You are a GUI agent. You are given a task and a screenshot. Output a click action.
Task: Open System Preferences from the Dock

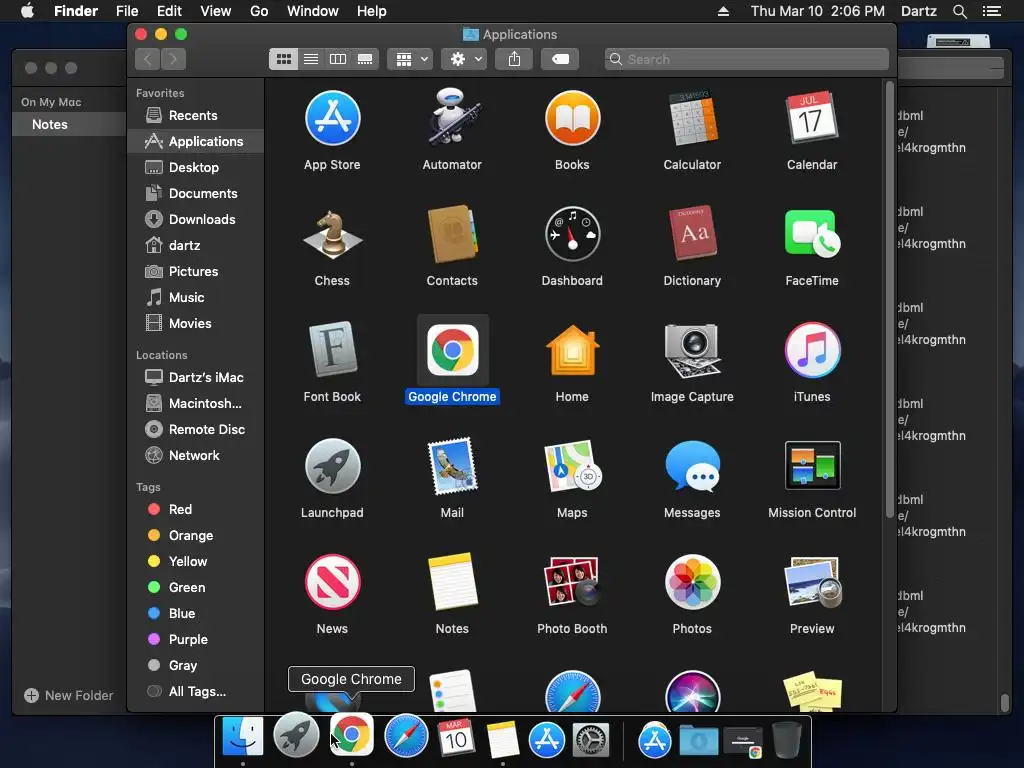pos(591,740)
